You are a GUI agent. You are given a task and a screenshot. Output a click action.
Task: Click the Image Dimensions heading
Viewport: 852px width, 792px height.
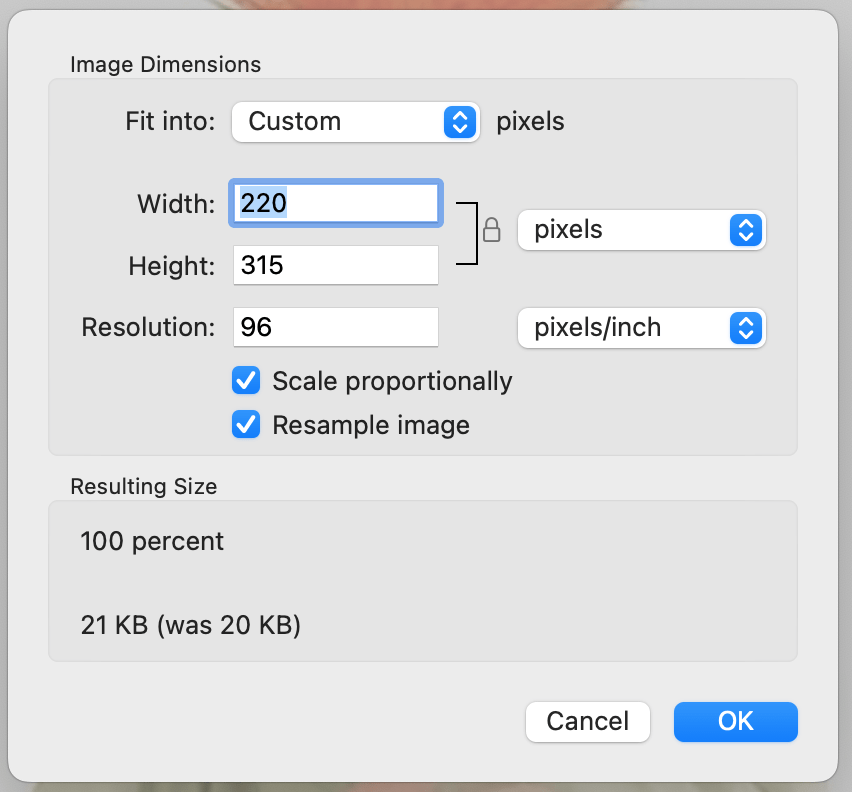165,65
